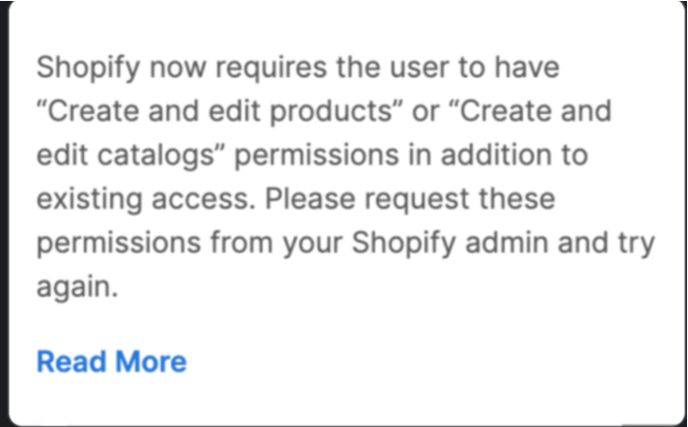The image size is (688, 427).
Task: Click the word "Read" in blue link
Action: pyautogui.click(x=72, y=362)
